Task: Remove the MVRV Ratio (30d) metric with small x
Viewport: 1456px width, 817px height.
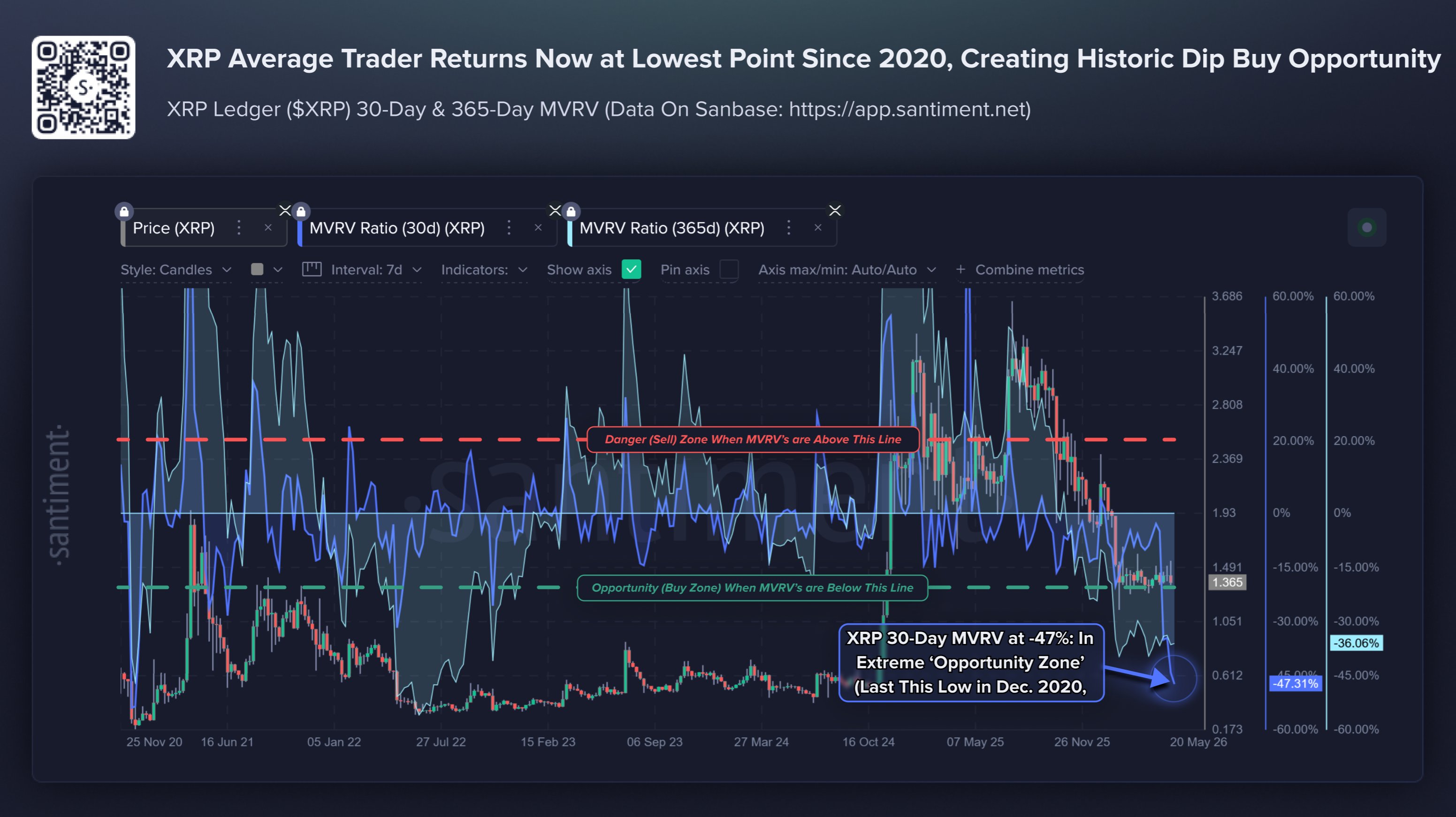Action: [538, 227]
